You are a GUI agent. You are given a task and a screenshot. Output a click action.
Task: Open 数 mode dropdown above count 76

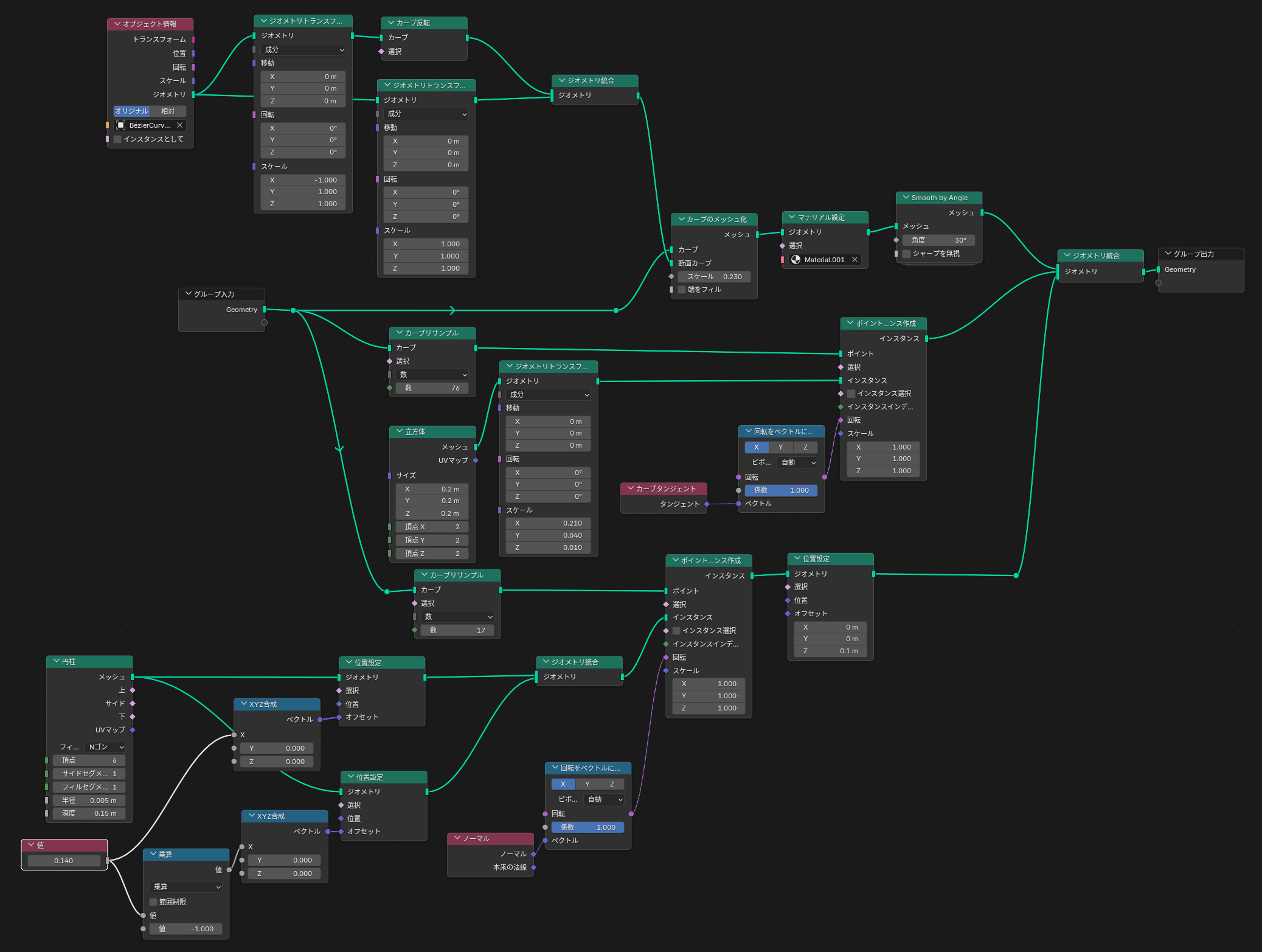point(432,375)
